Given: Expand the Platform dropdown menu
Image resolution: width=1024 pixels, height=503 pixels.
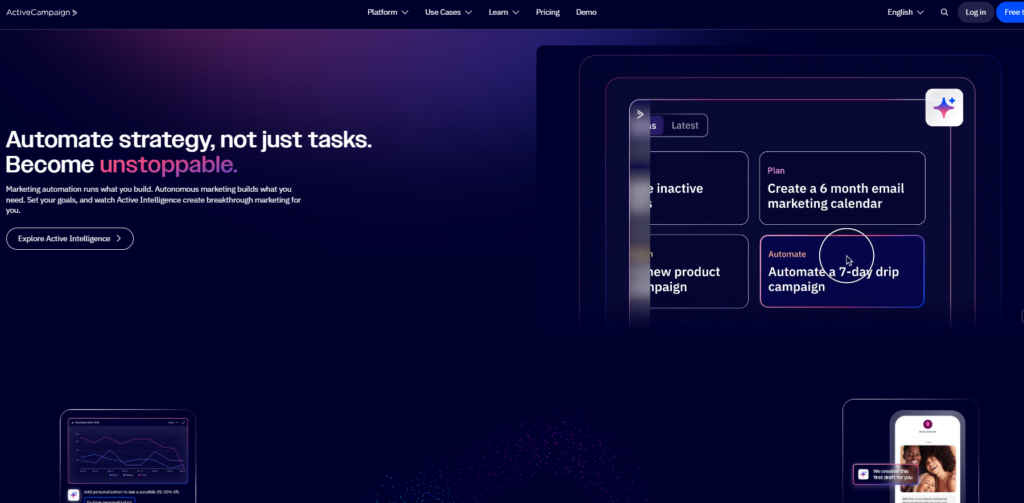Looking at the screenshot, I should 388,12.
